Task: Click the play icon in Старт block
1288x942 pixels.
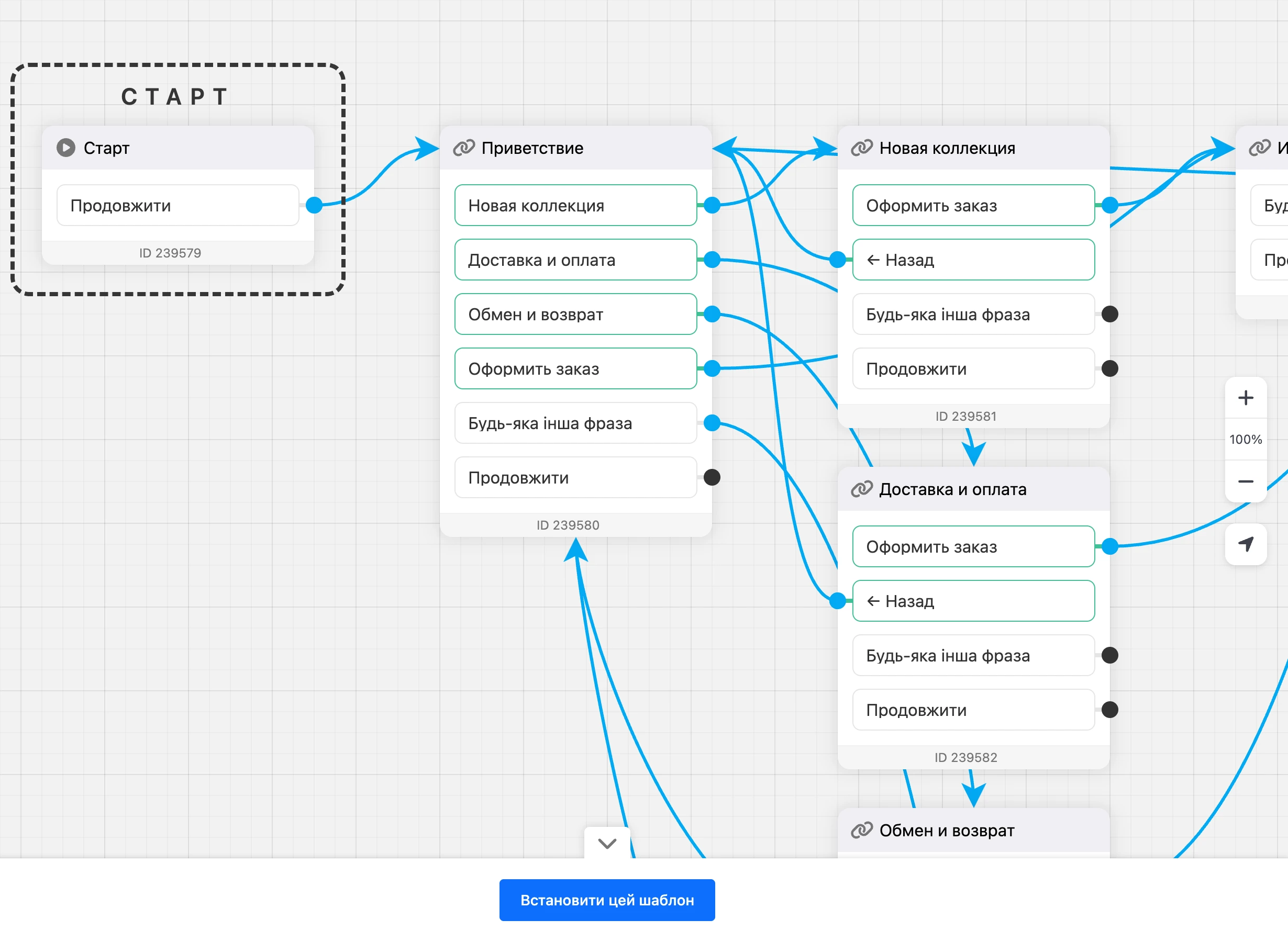Action: click(65, 148)
